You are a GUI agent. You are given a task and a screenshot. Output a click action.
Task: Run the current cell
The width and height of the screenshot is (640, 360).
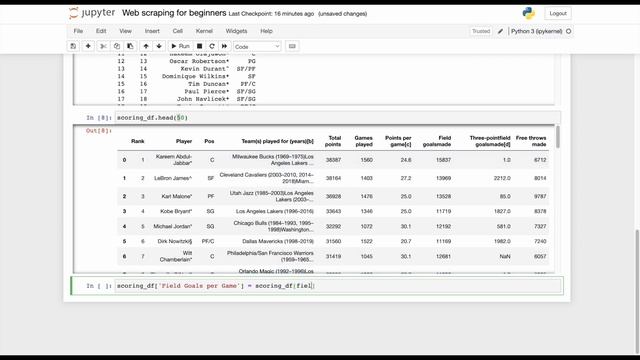tap(180, 47)
